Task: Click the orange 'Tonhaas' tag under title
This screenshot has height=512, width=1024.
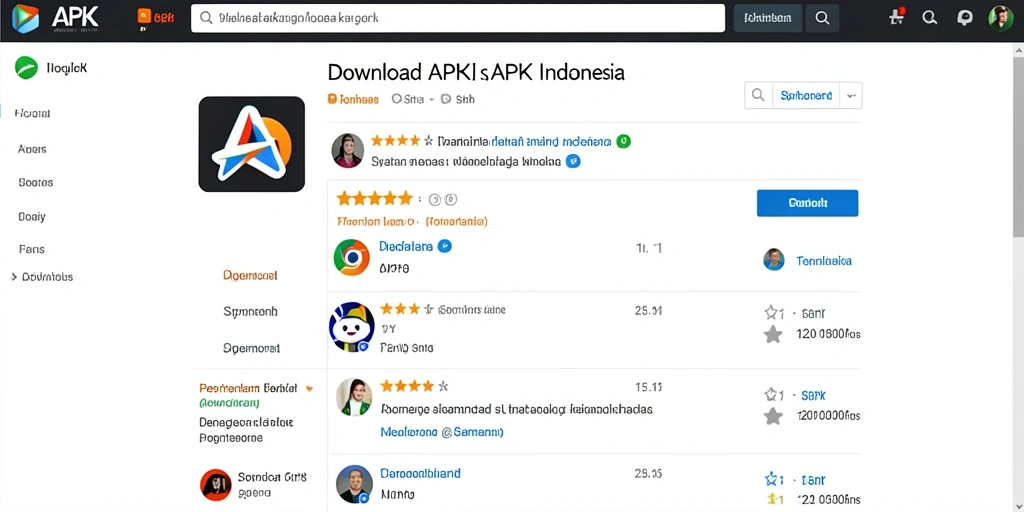Action: [x=353, y=99]
